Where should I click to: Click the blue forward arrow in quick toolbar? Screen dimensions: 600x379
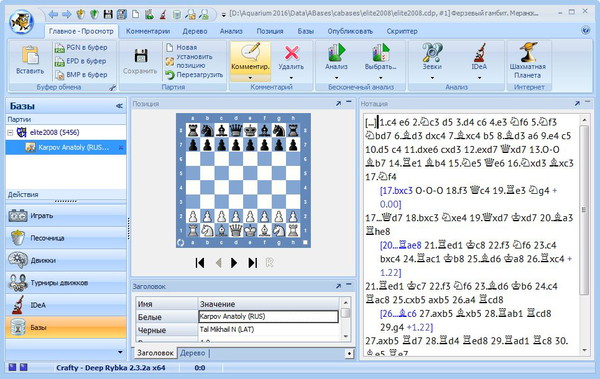pos(67,15)
